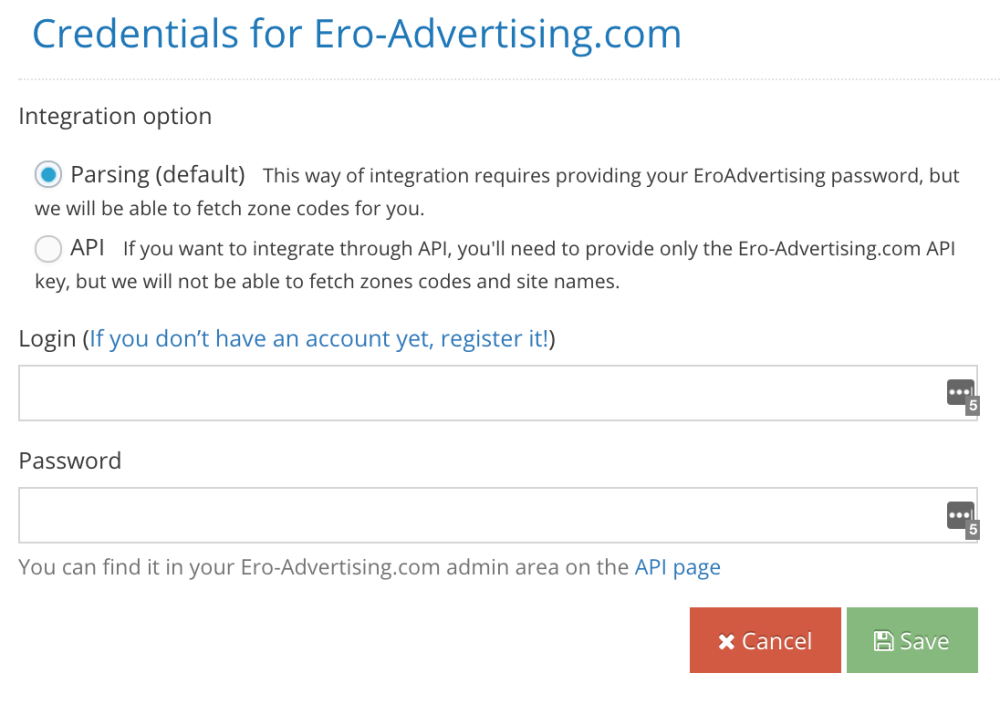Click the floppy disk icon on Save
The width and height of the screenshot is (1000, 704).
coord(883,641)
